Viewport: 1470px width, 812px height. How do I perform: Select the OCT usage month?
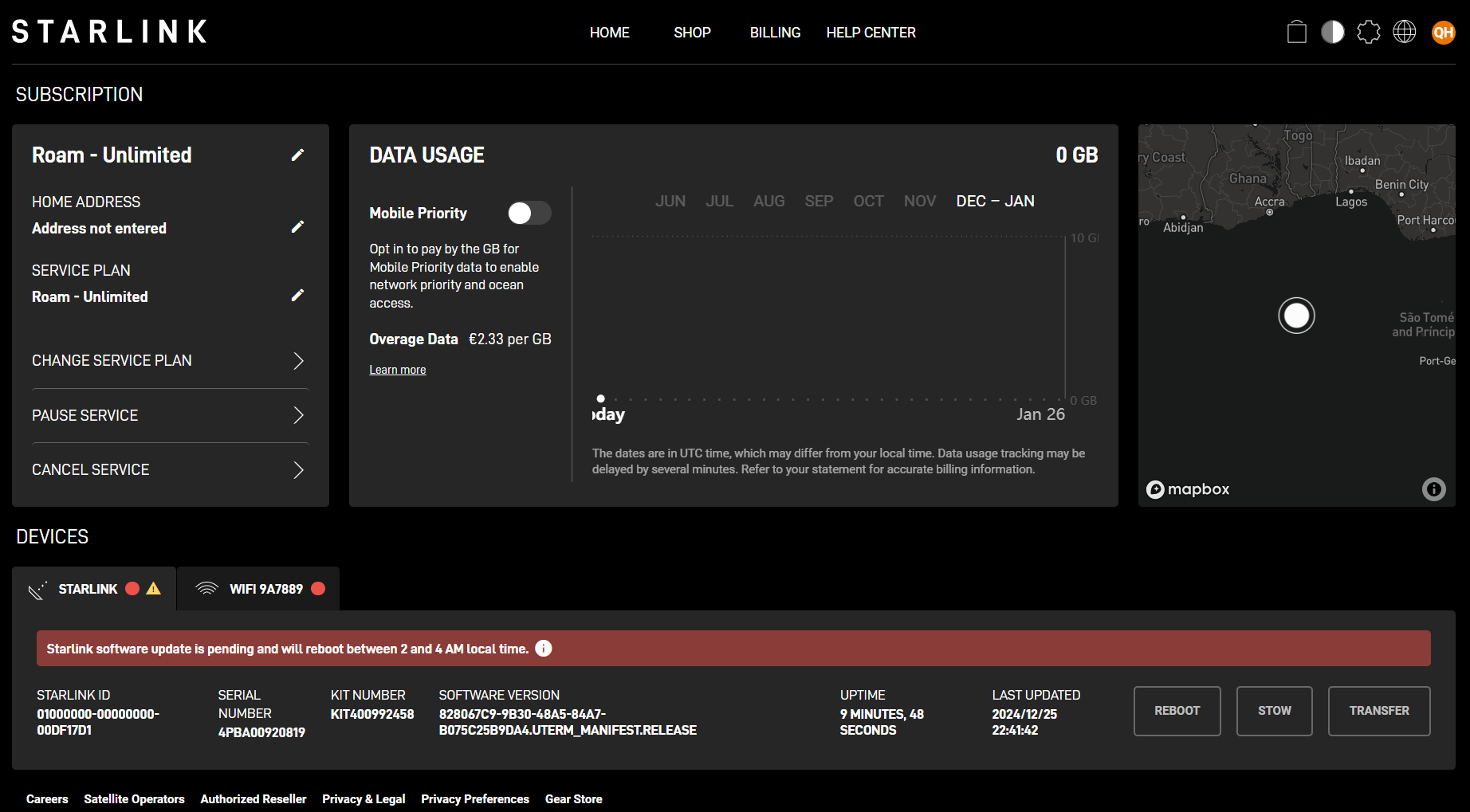pyautogui.click(x=868, y=201)
